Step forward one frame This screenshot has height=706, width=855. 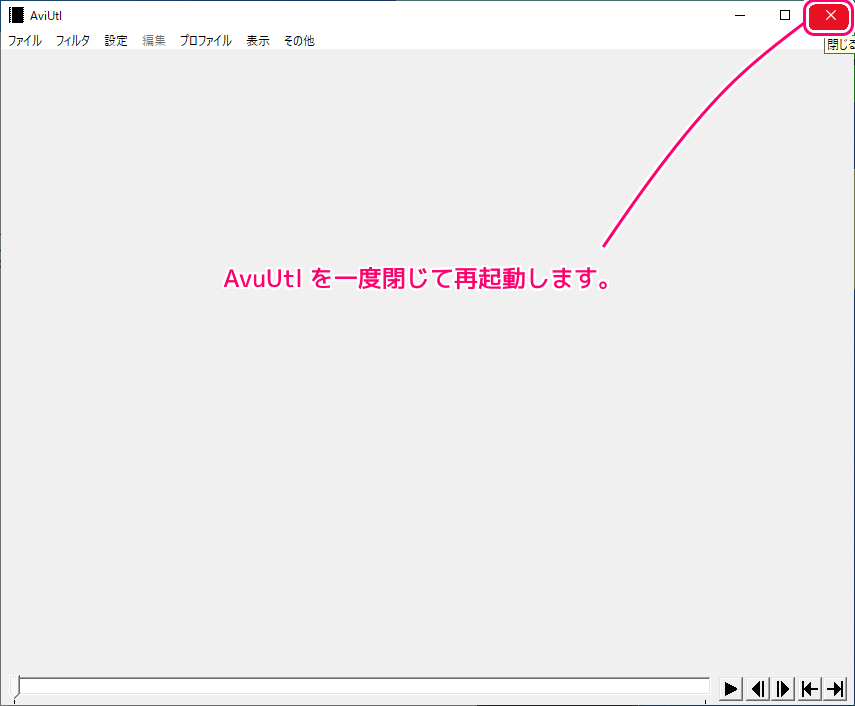(x=783, y=689)
